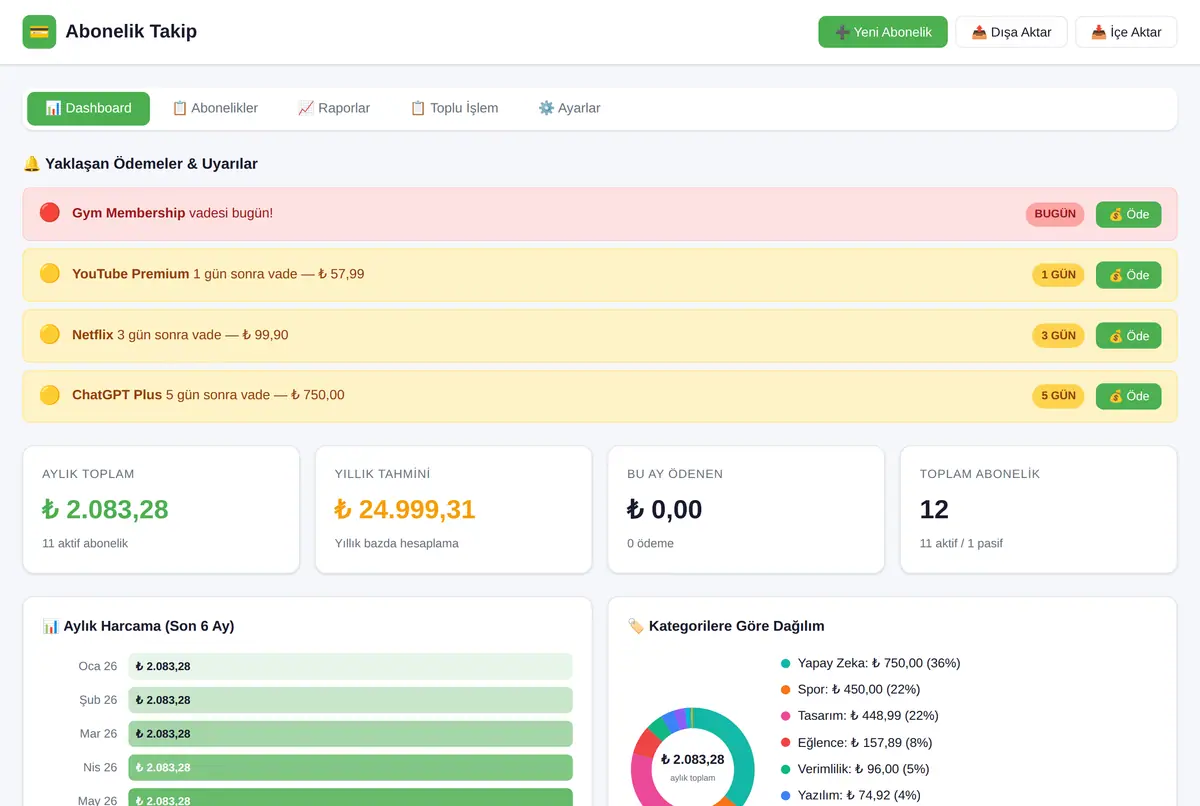Click the yellow circle icon beside ChatGPT Plus
1200x806 pixels.
[x=50, y=395]
